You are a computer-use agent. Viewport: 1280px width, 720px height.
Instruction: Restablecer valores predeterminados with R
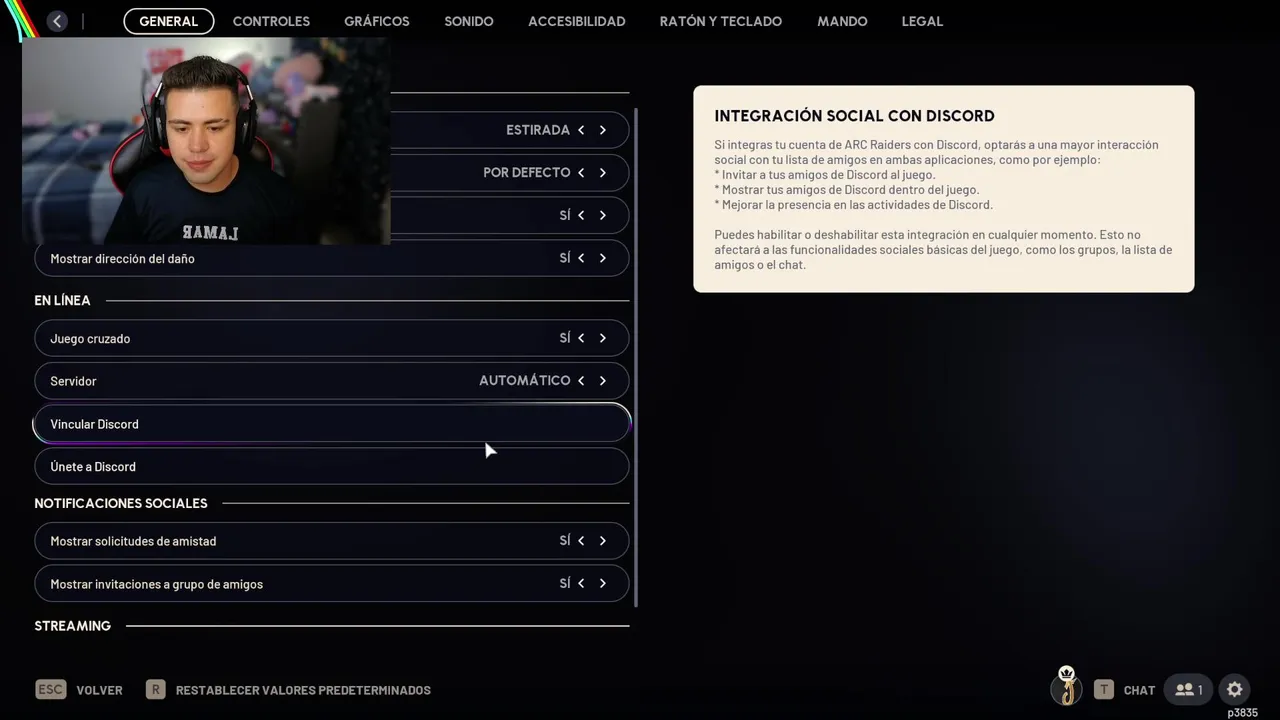click(x=288, y=690)
